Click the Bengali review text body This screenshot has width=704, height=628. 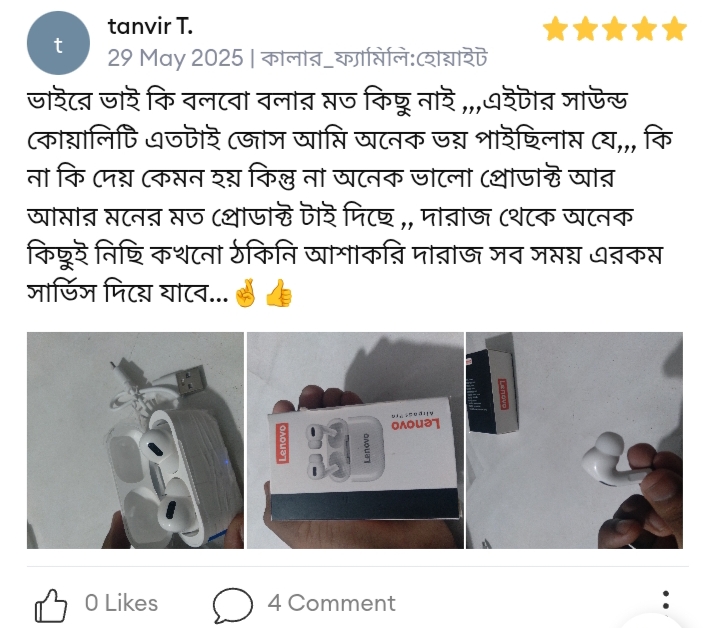[x=350, y=198]
